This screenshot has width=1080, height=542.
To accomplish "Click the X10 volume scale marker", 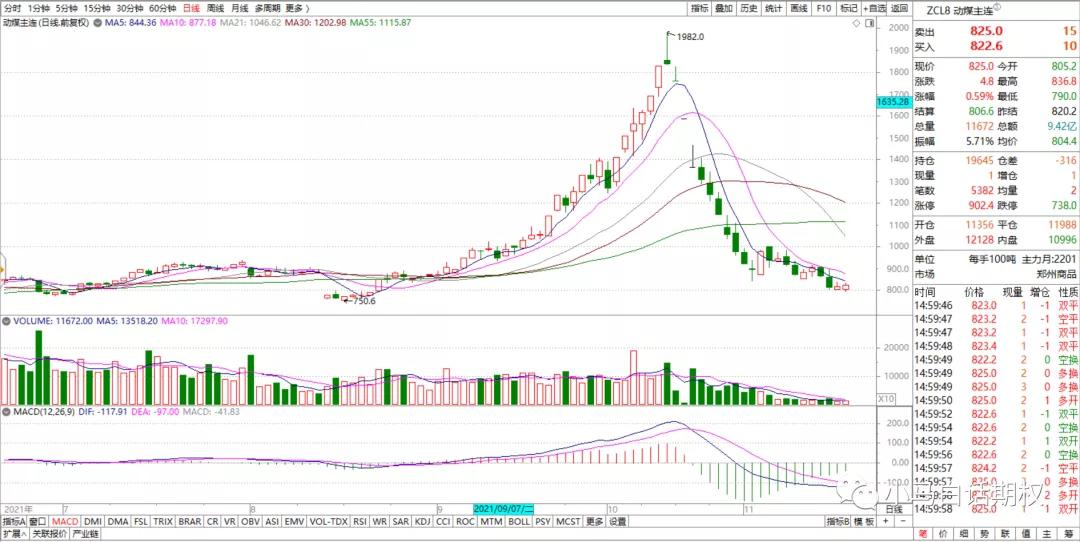I will pyautogui.click(x=886, y=399).
